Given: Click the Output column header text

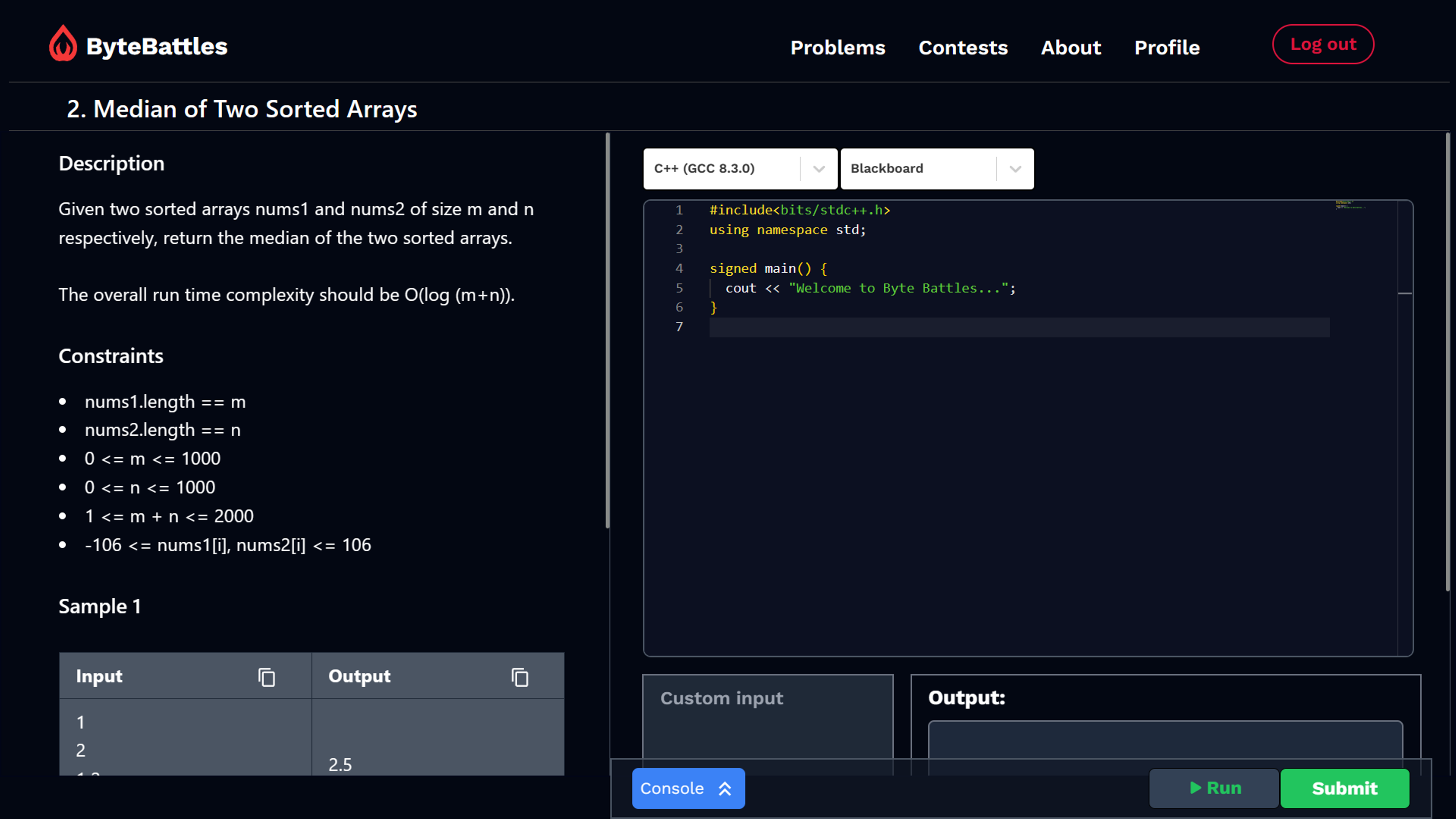Looking at the screenshot, I should 359,676.
